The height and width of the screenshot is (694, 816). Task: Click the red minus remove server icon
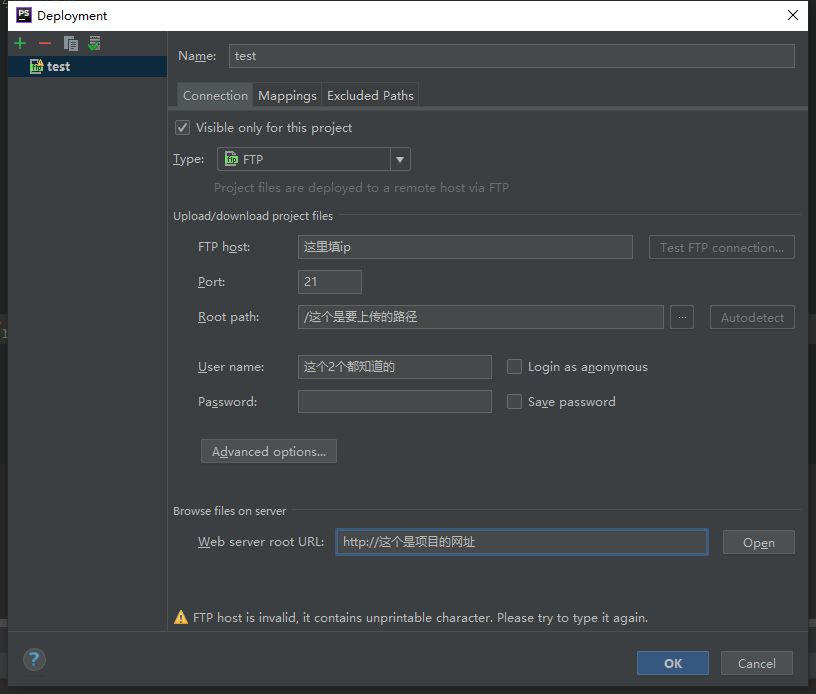point(44,43)
